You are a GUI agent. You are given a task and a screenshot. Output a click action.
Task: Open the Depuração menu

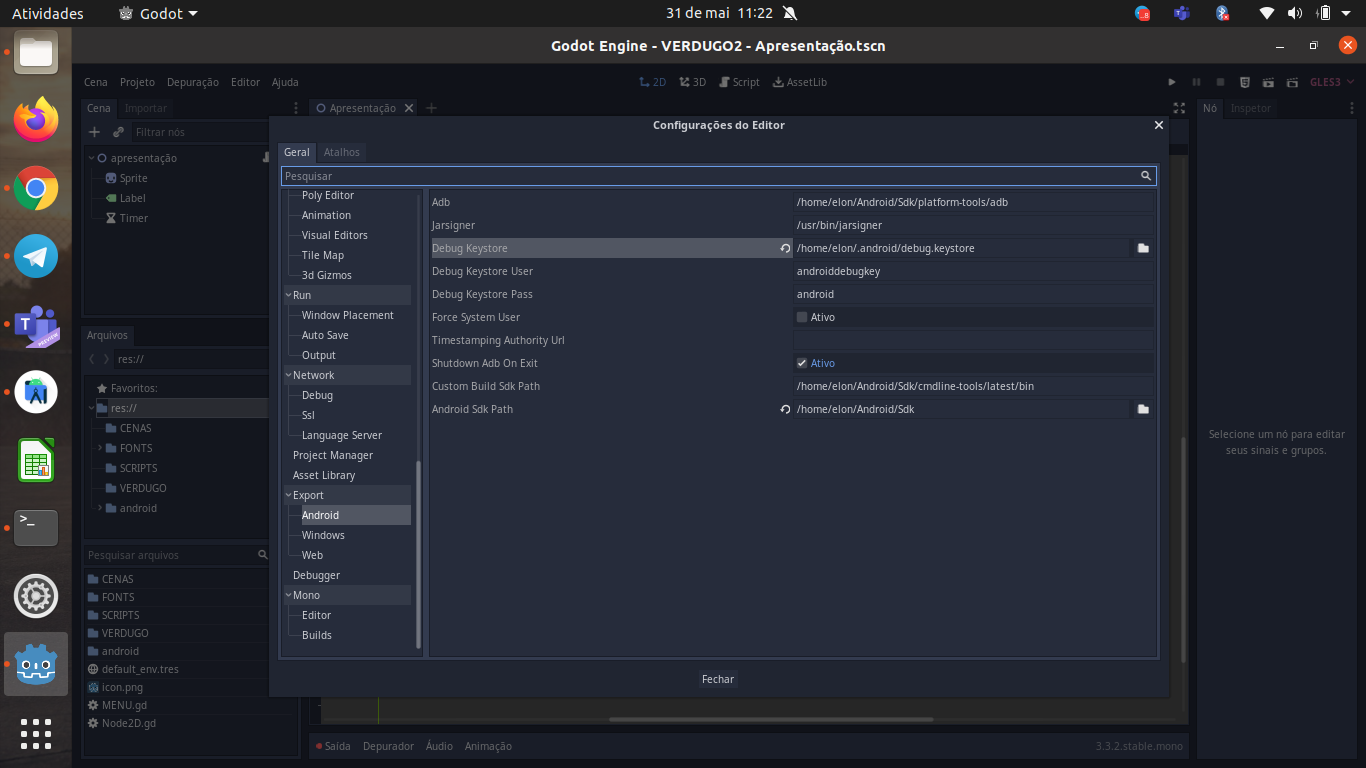(x=193, y=82)
